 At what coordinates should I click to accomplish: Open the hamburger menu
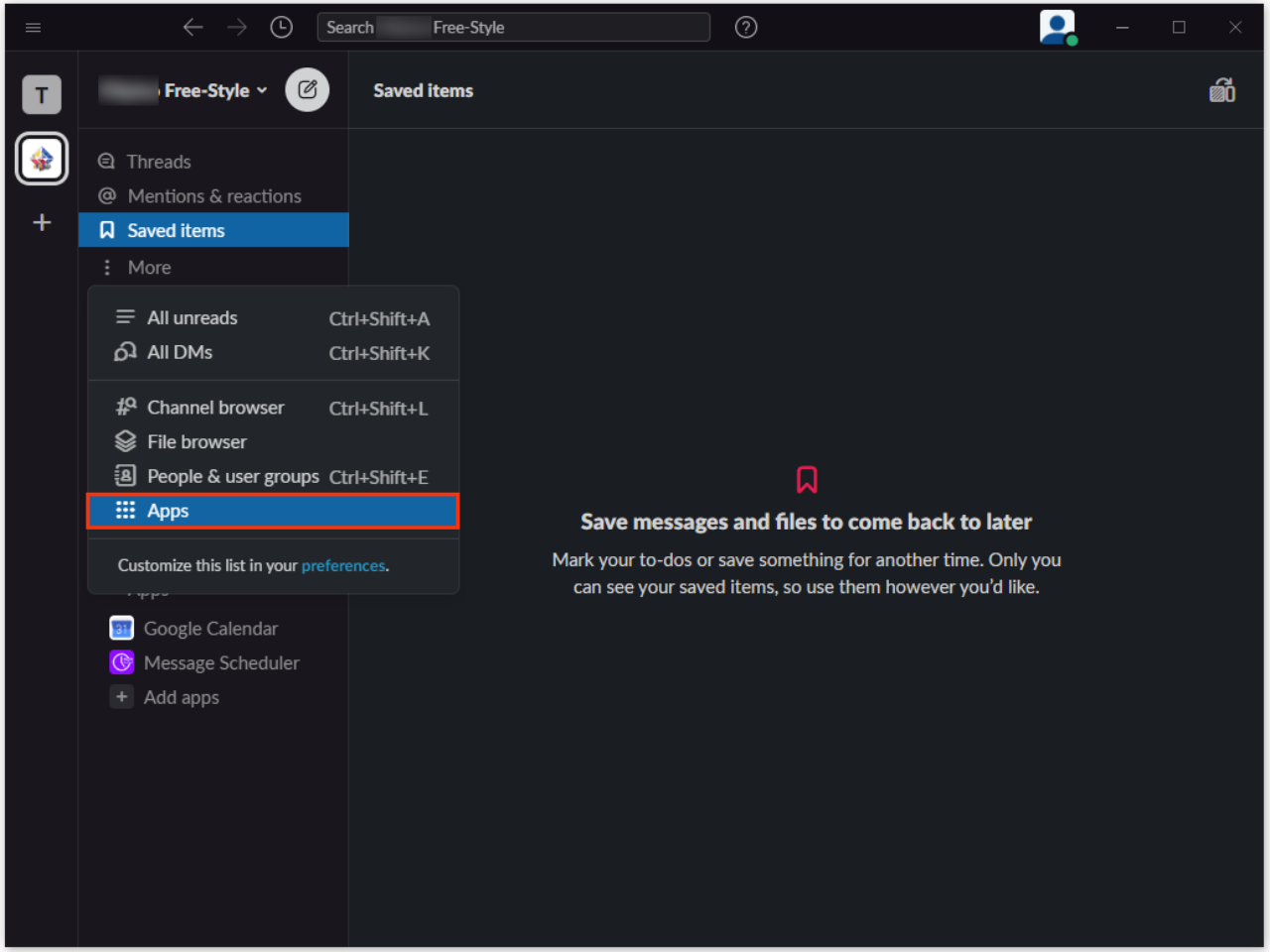(33, 27)
